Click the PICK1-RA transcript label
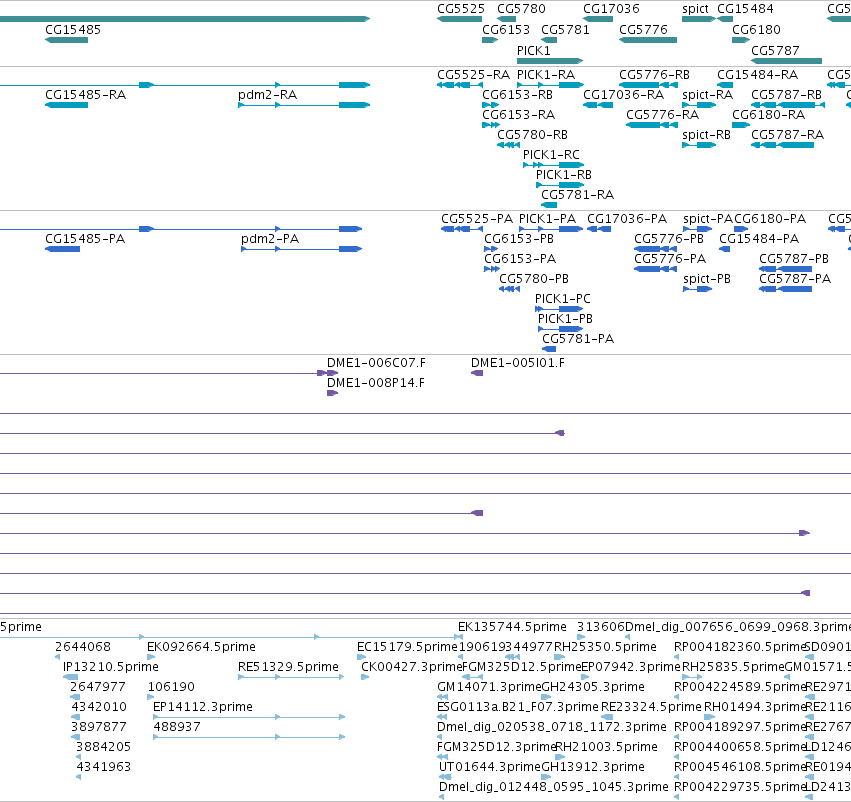The image size is (851, 802). coord(545,75)
